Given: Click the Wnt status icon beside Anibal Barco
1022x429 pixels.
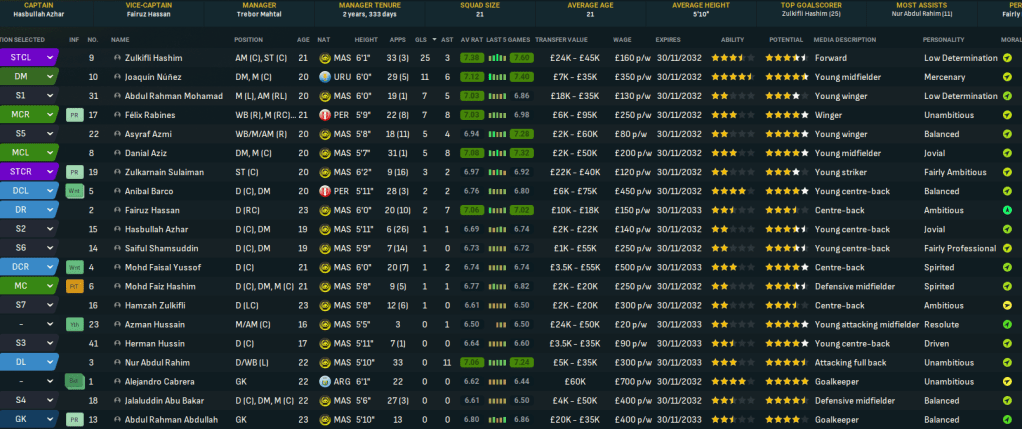Looking at the screenshot, I should (x=73, y=191).
